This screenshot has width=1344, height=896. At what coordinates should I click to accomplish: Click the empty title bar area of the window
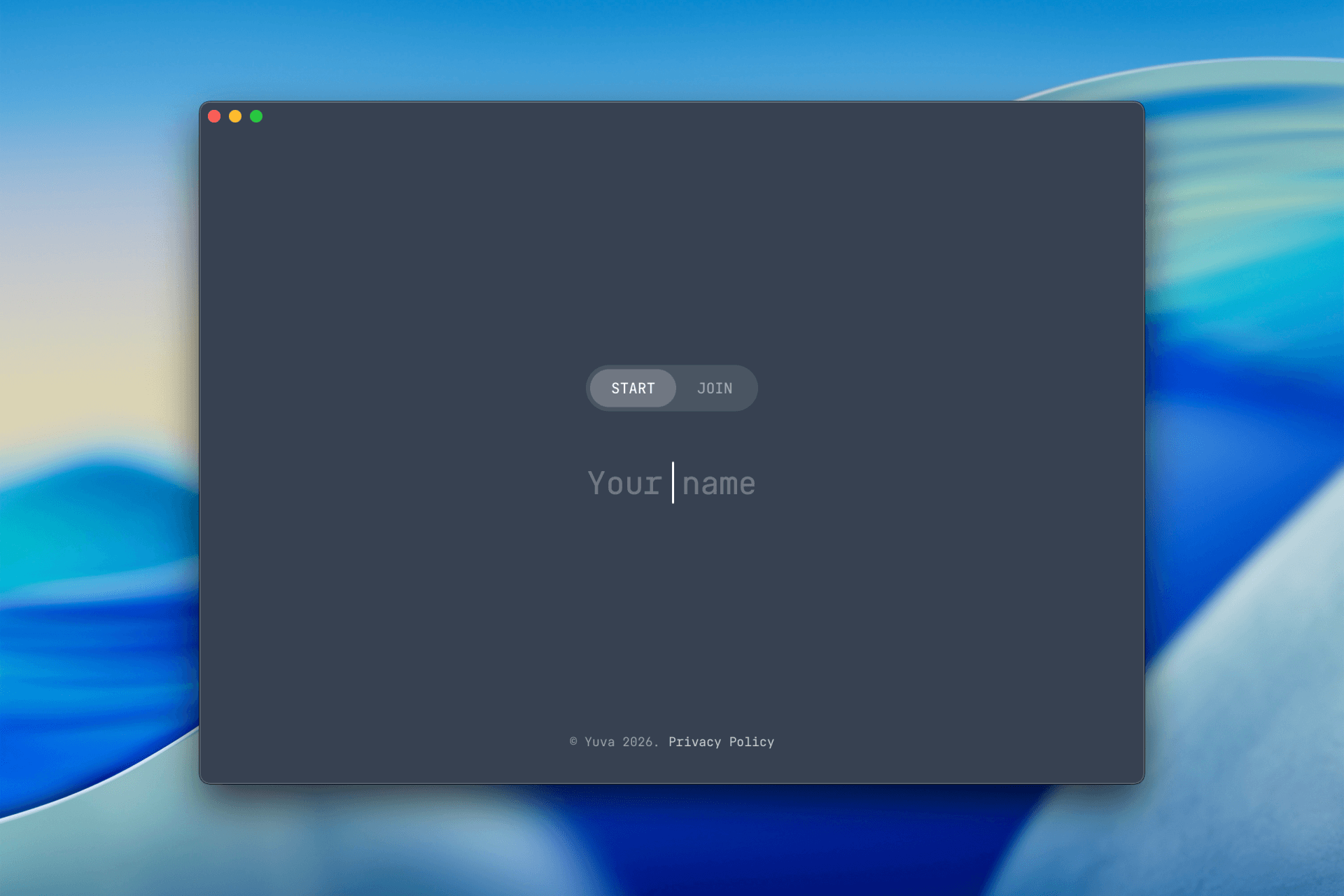(x=672, y=116)
